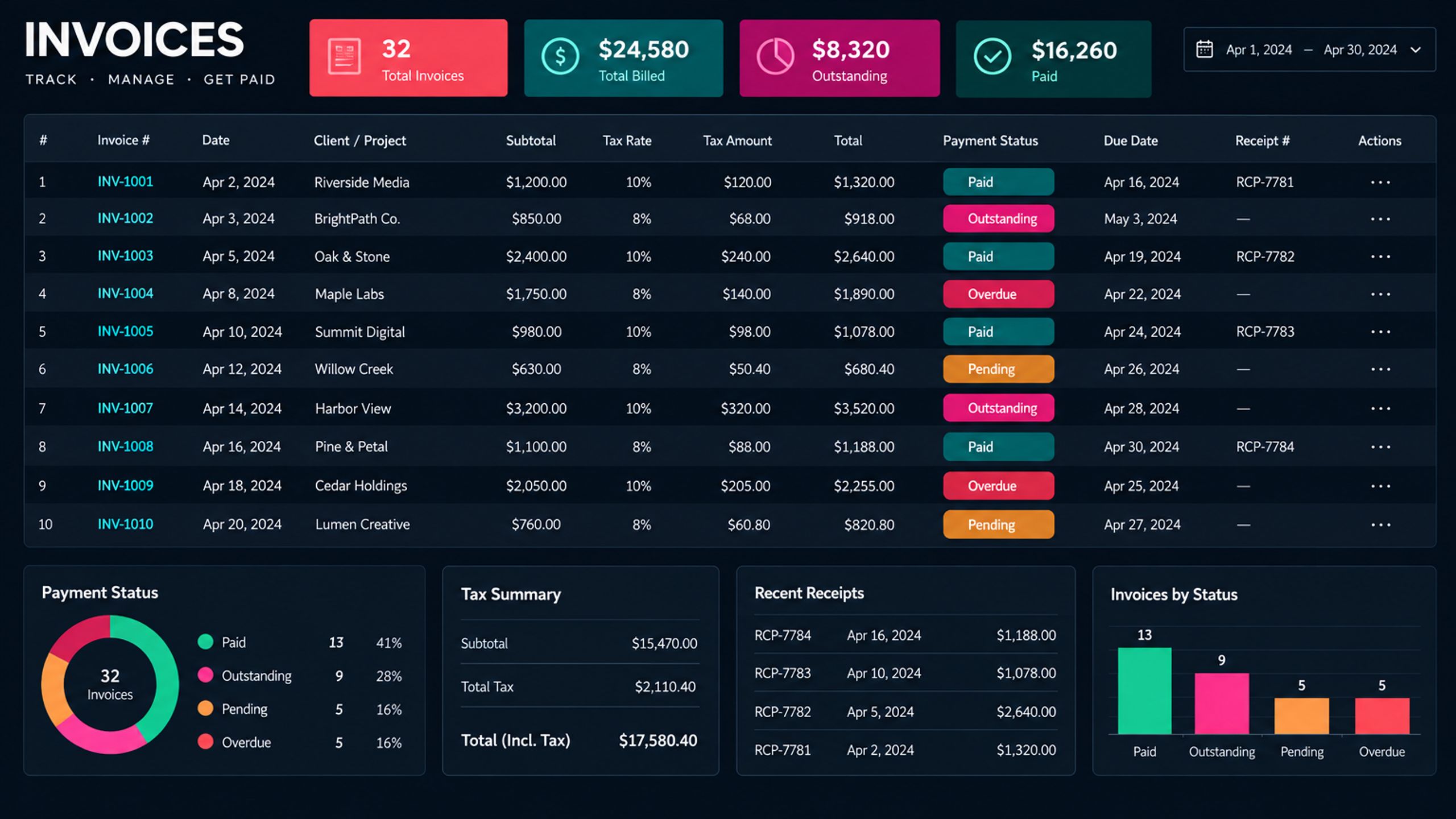This screenshot has height=819, width=1456.
Task: Click the pink Outstanding bar in chart
Action: [x=1222, y=704]
